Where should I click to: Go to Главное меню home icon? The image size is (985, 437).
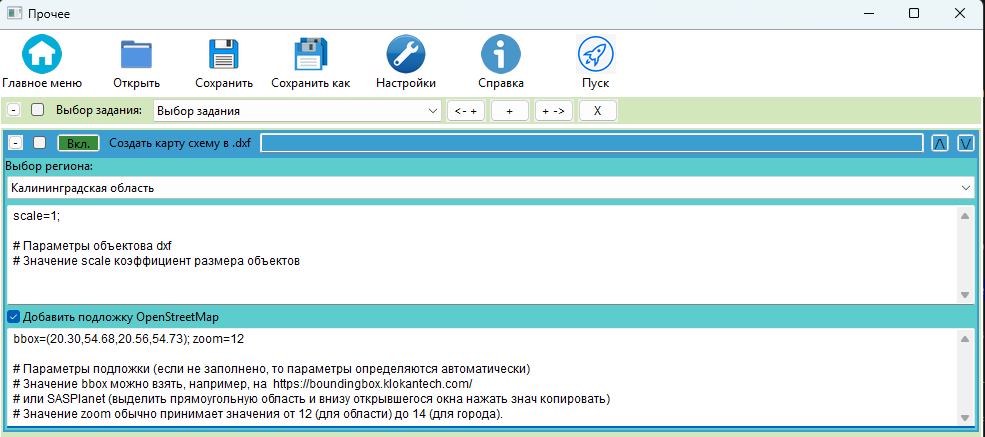point(41,54)
